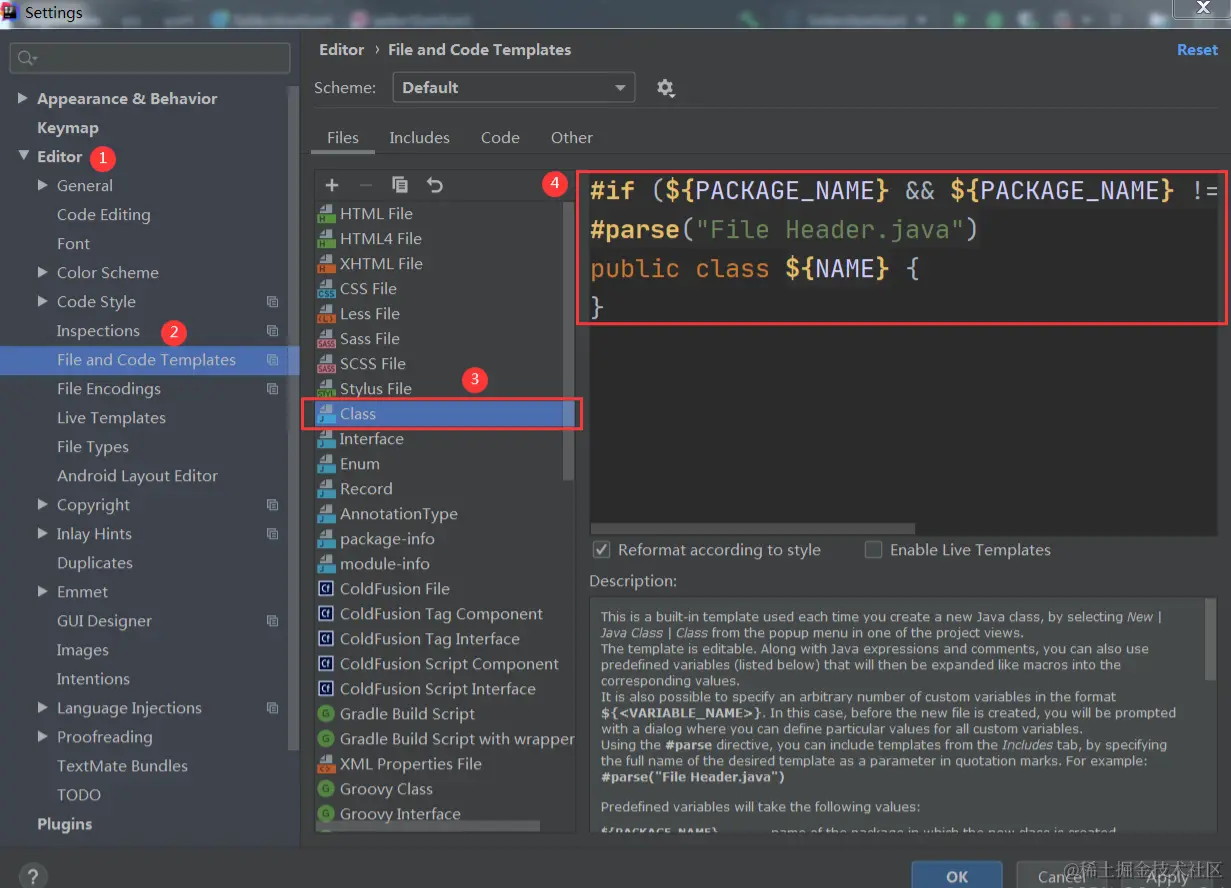1231x888 pixels.
Task: Click the project-level icon beside Code Style
Action: pos(272,302)
